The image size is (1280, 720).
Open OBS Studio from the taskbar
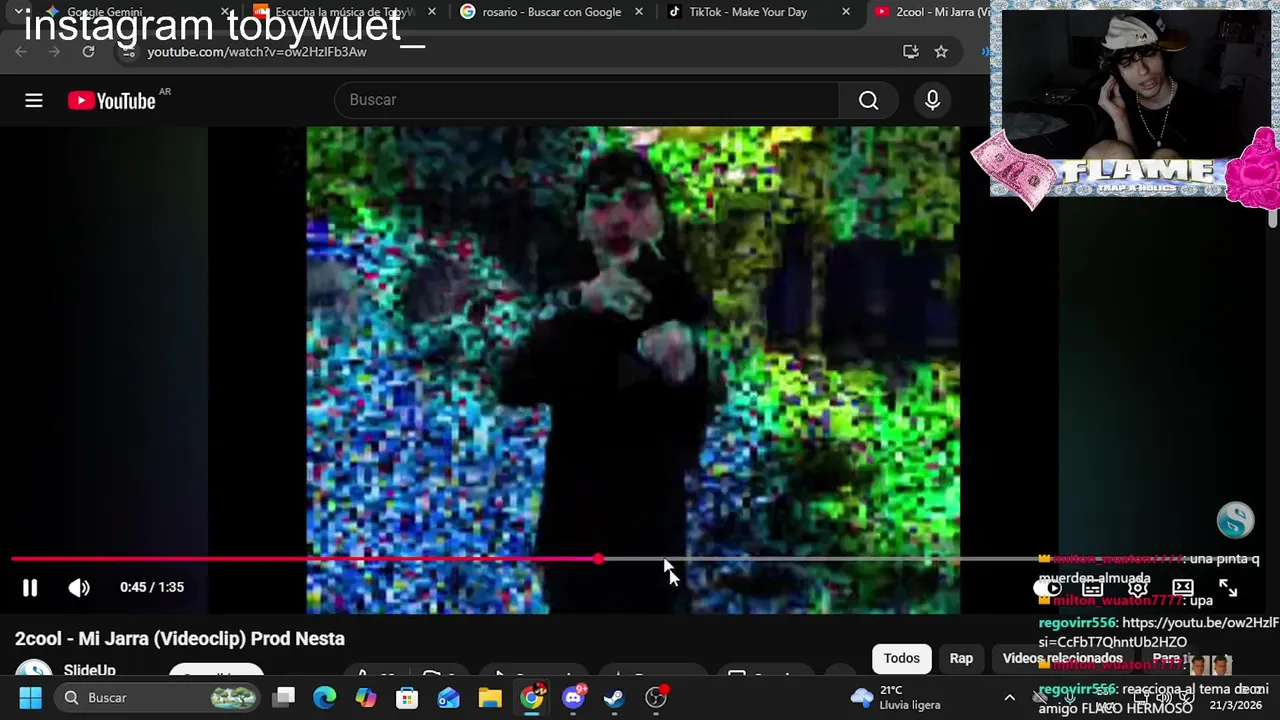pos(656,698)
